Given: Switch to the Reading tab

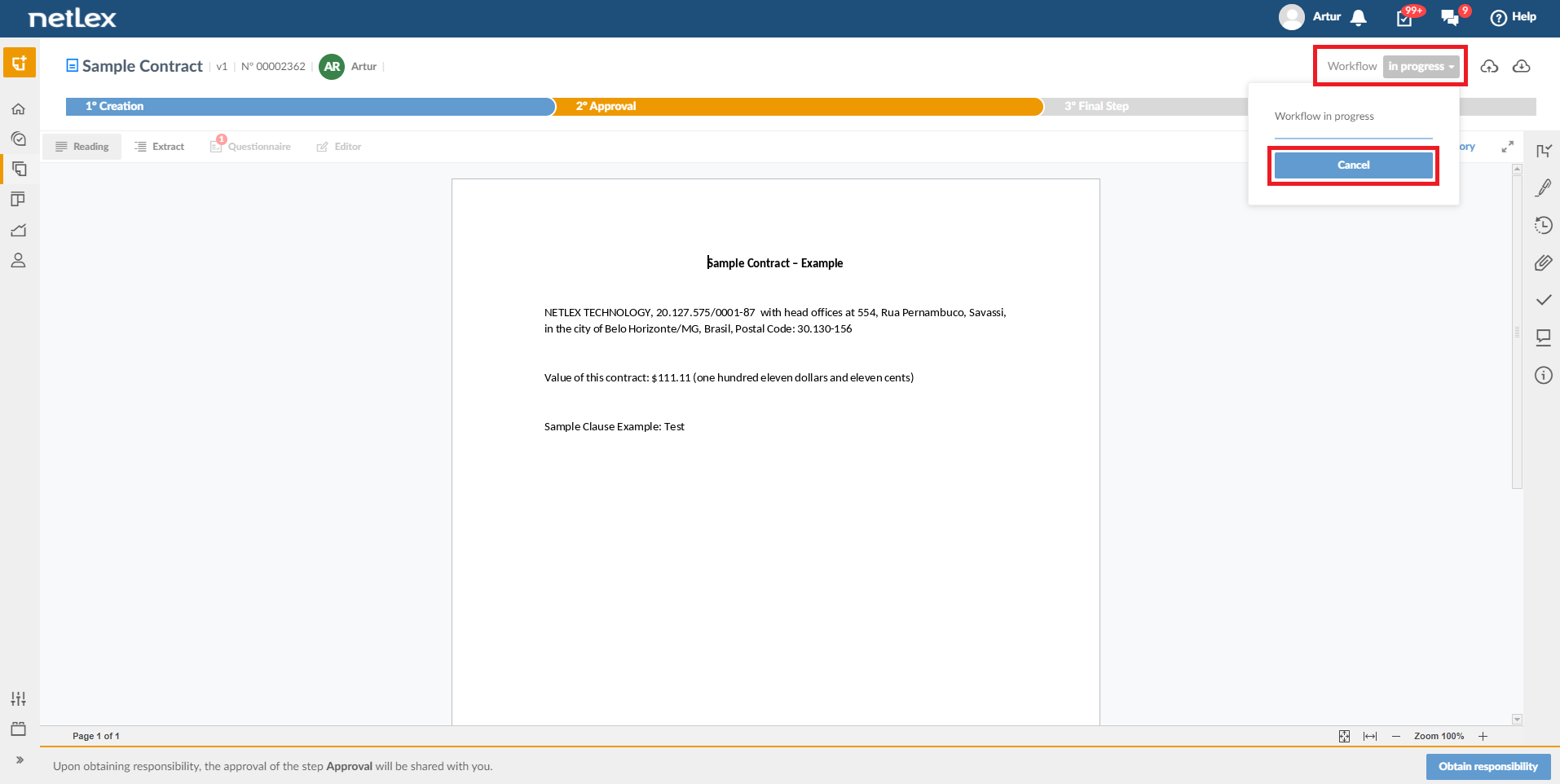Looking at the screenshot, I should click(x=82, y=147).
